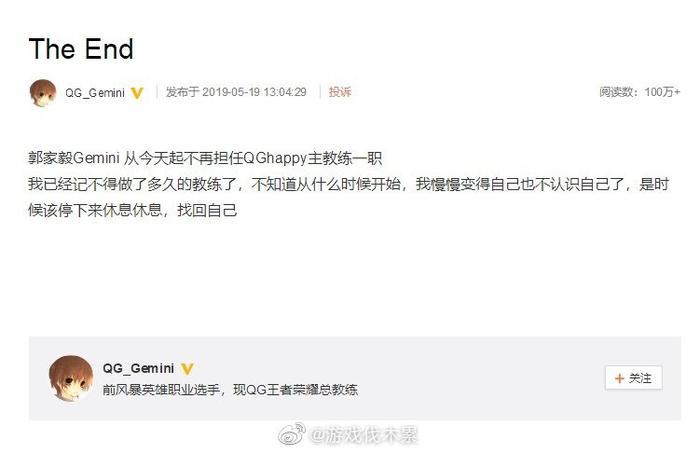Open large QG_Gemini avatar in author card
The width and height of the screenshot is (700, 453).
[71, 378]
